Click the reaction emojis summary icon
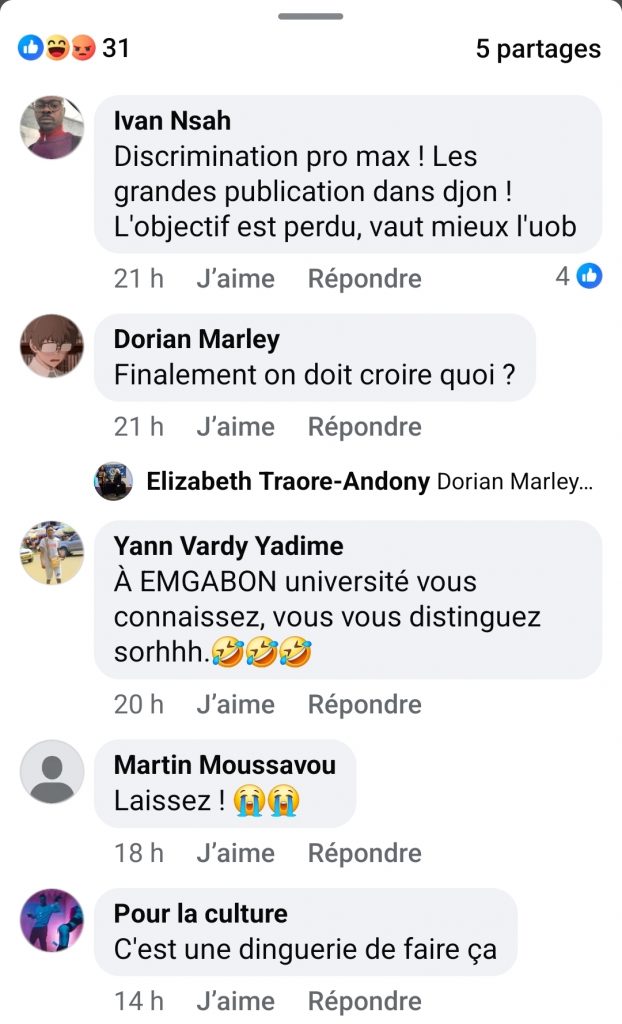622x1024 pixels. pyautogui.click(x=56, y=48)
